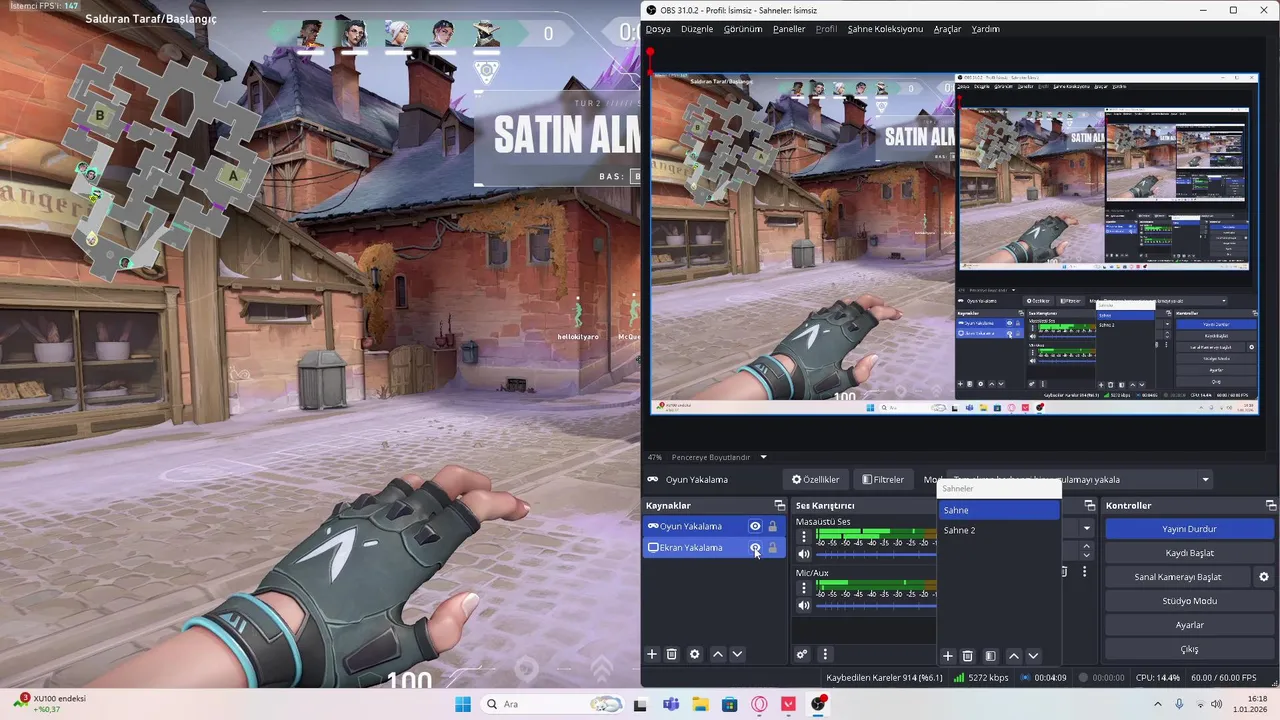The image size is (1280, 720).
Task: Toggle visibility of Ekran Yakalama source
Action: click(755, 547)
